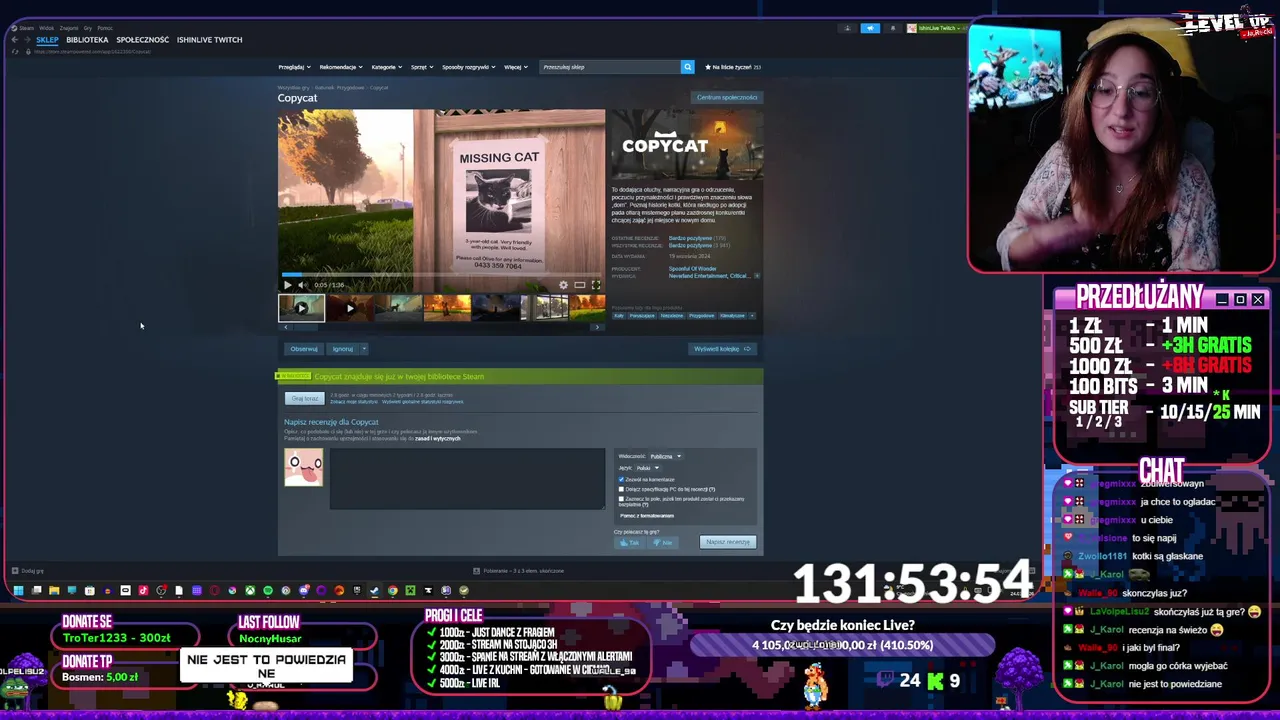Viewport: 1280px width, 720px height.
Task: Open Spoonful Of Wonder developer link
Action: [692, 269]
